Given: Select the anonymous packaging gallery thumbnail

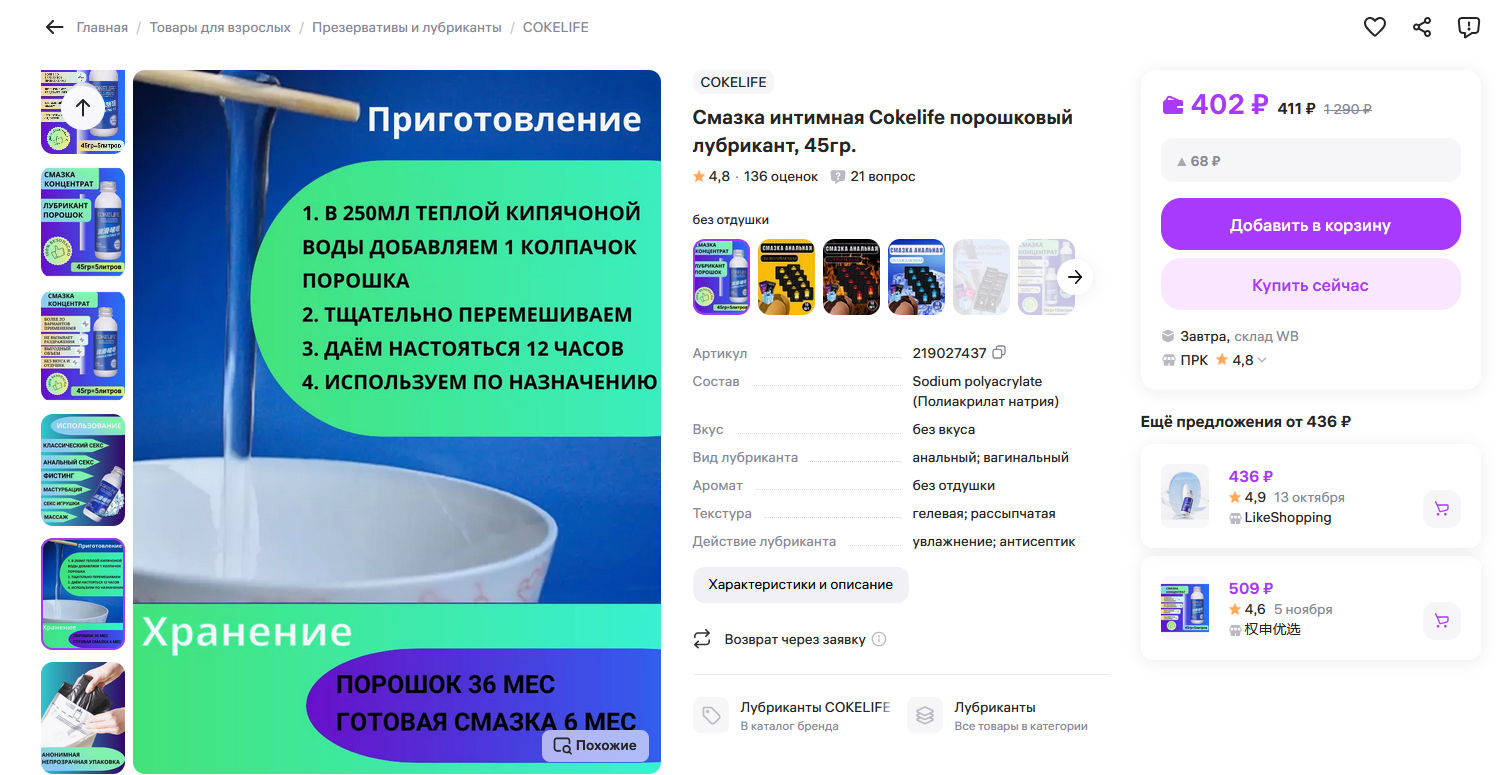Looking at the screenshot, I should (83, 718).
